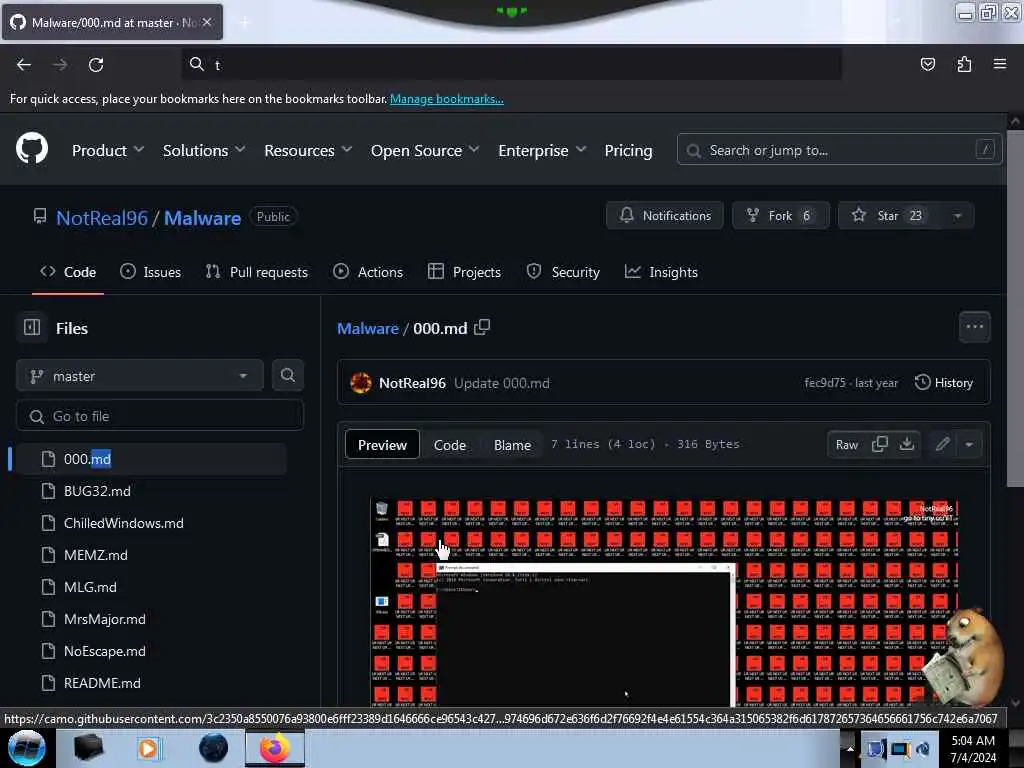
Task: Open the black folder taskbar icon
Action: tap(88, 748)
